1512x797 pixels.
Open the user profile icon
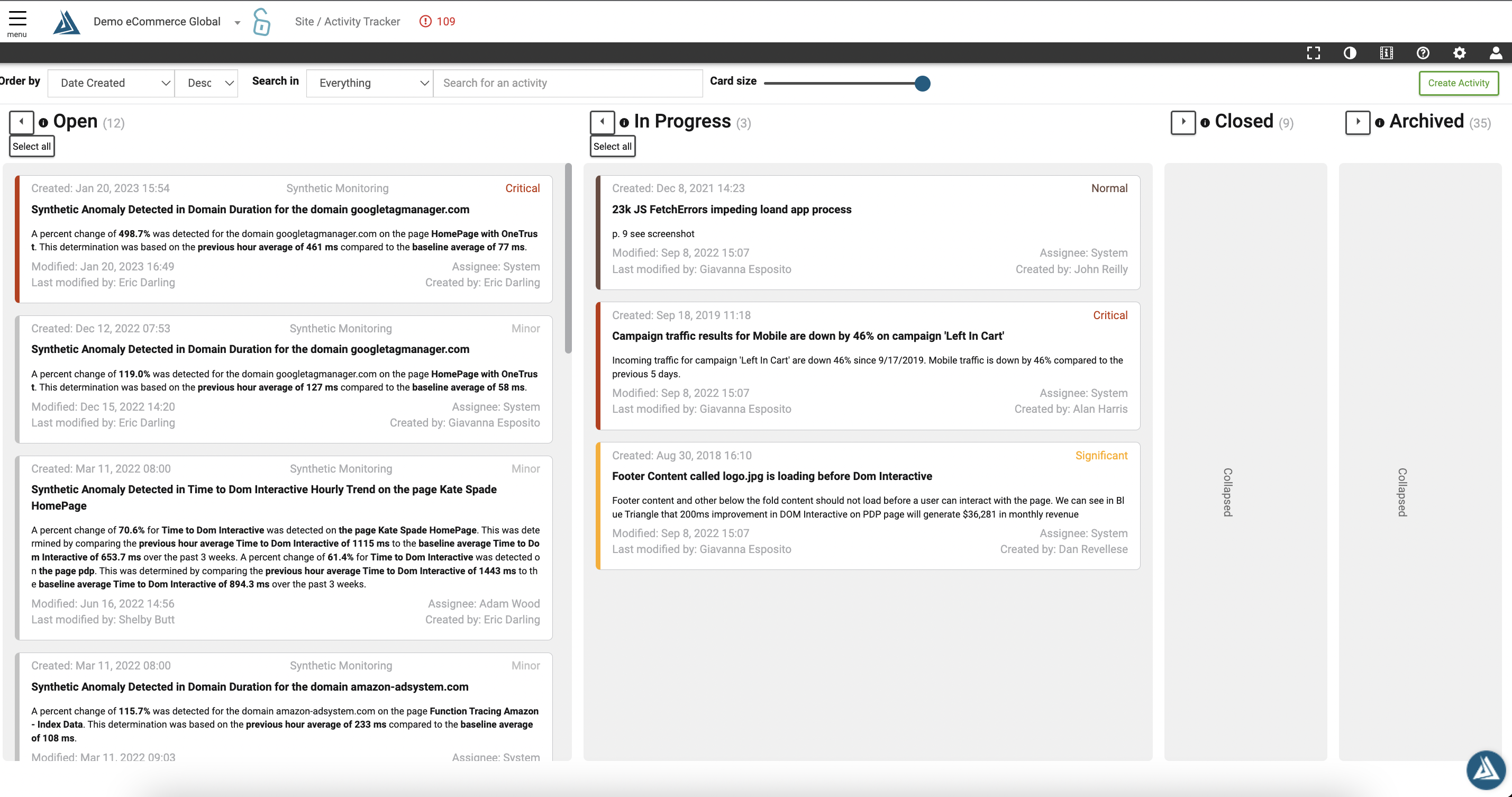(1496, 53)
